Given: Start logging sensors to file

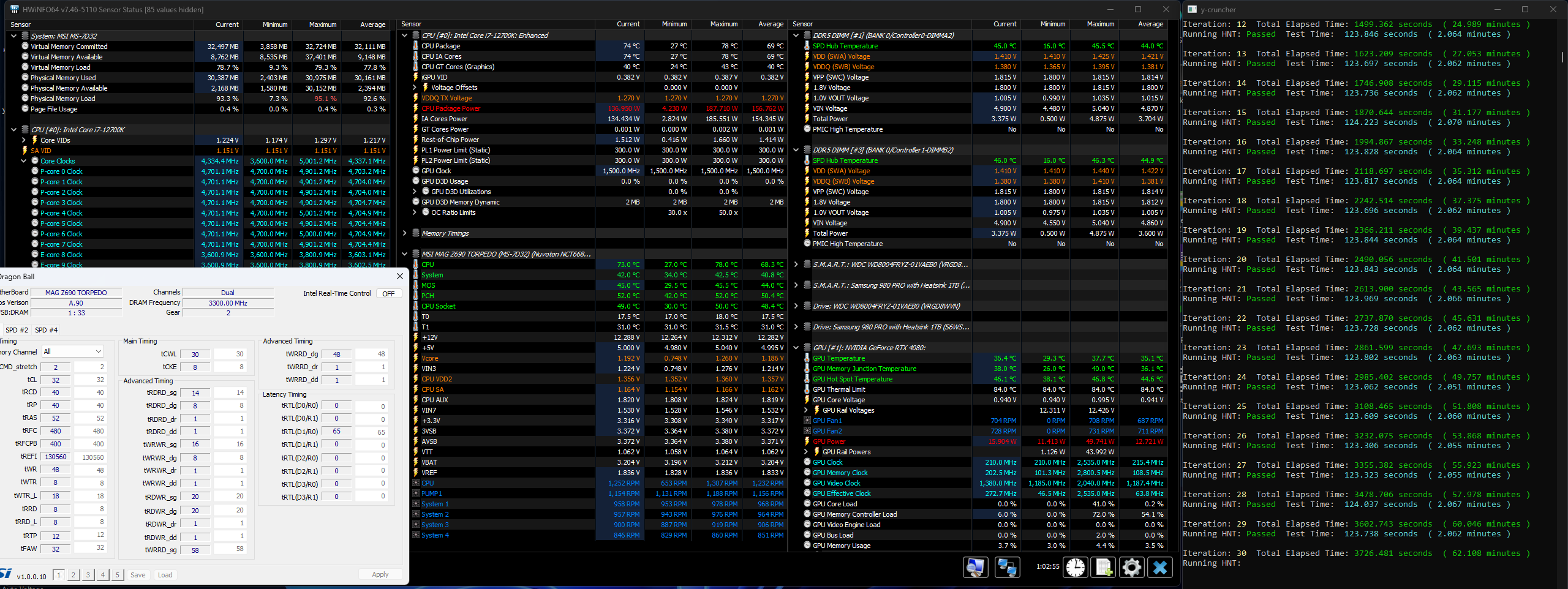Looking at the screenshot, I should tap(1104, 567).
